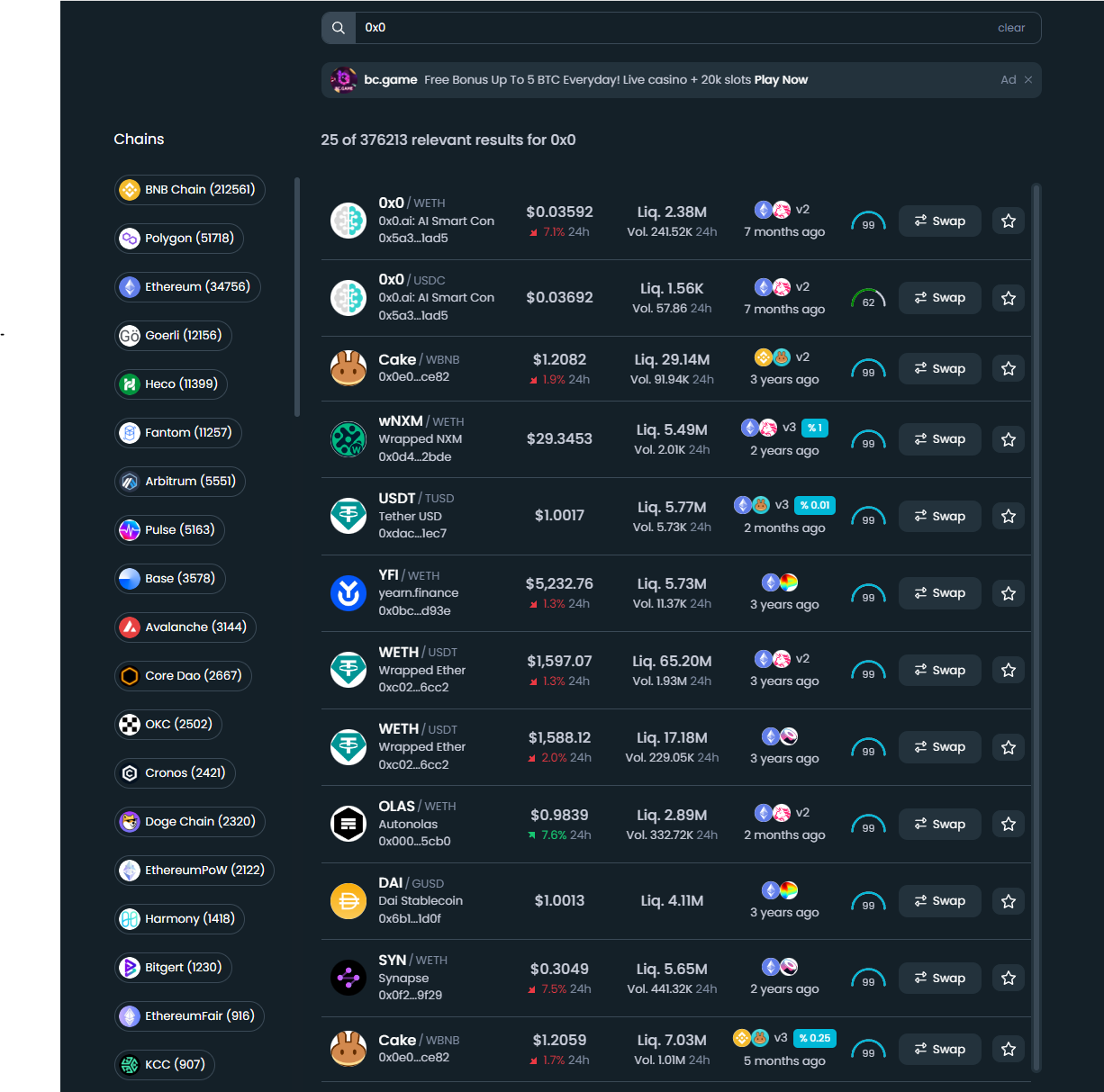This screenshot has width=1104, height=1092.
Task: Open the bc.game Play Now ad link
Action: (781, 80)
